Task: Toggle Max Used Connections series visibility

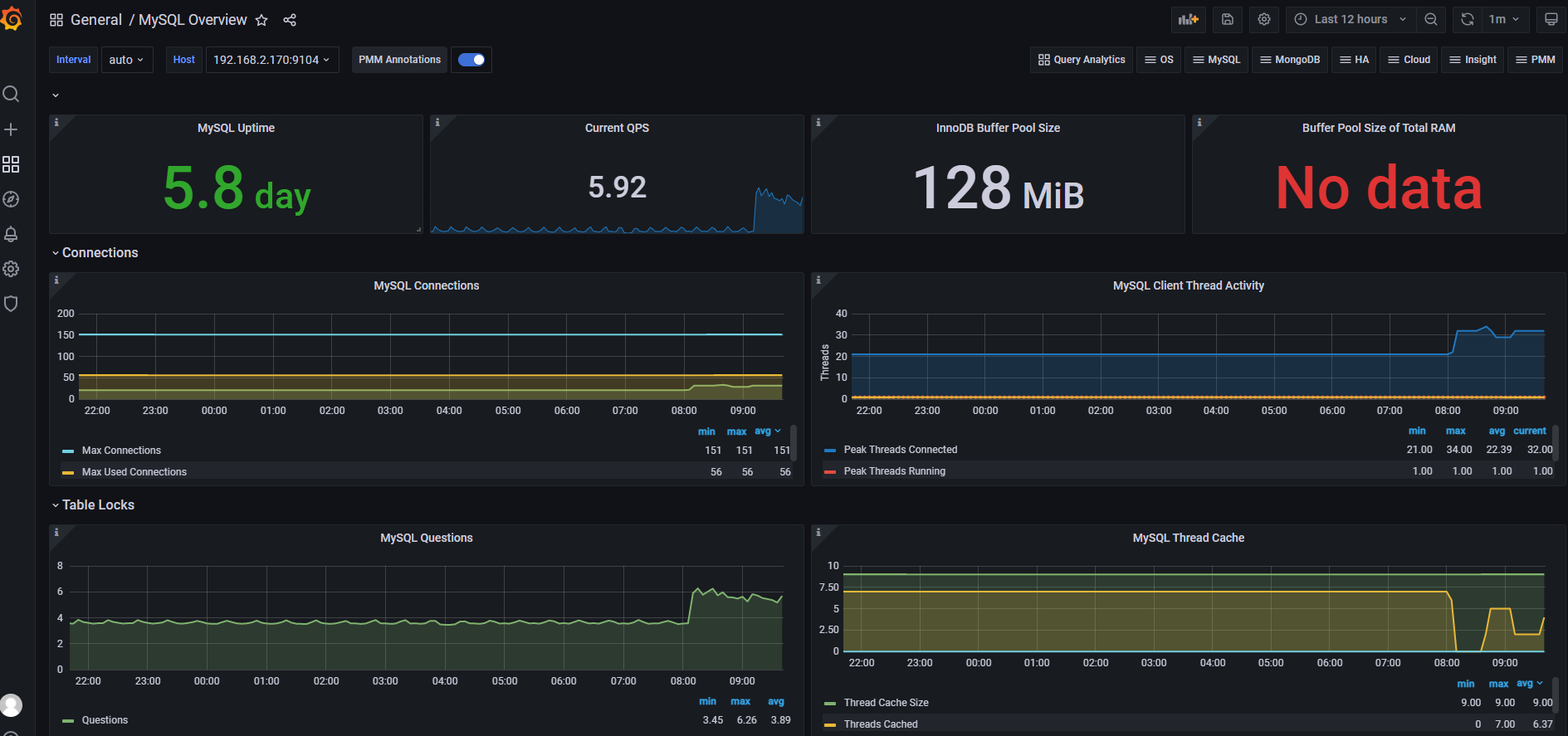Action: [x=134, y=472]
